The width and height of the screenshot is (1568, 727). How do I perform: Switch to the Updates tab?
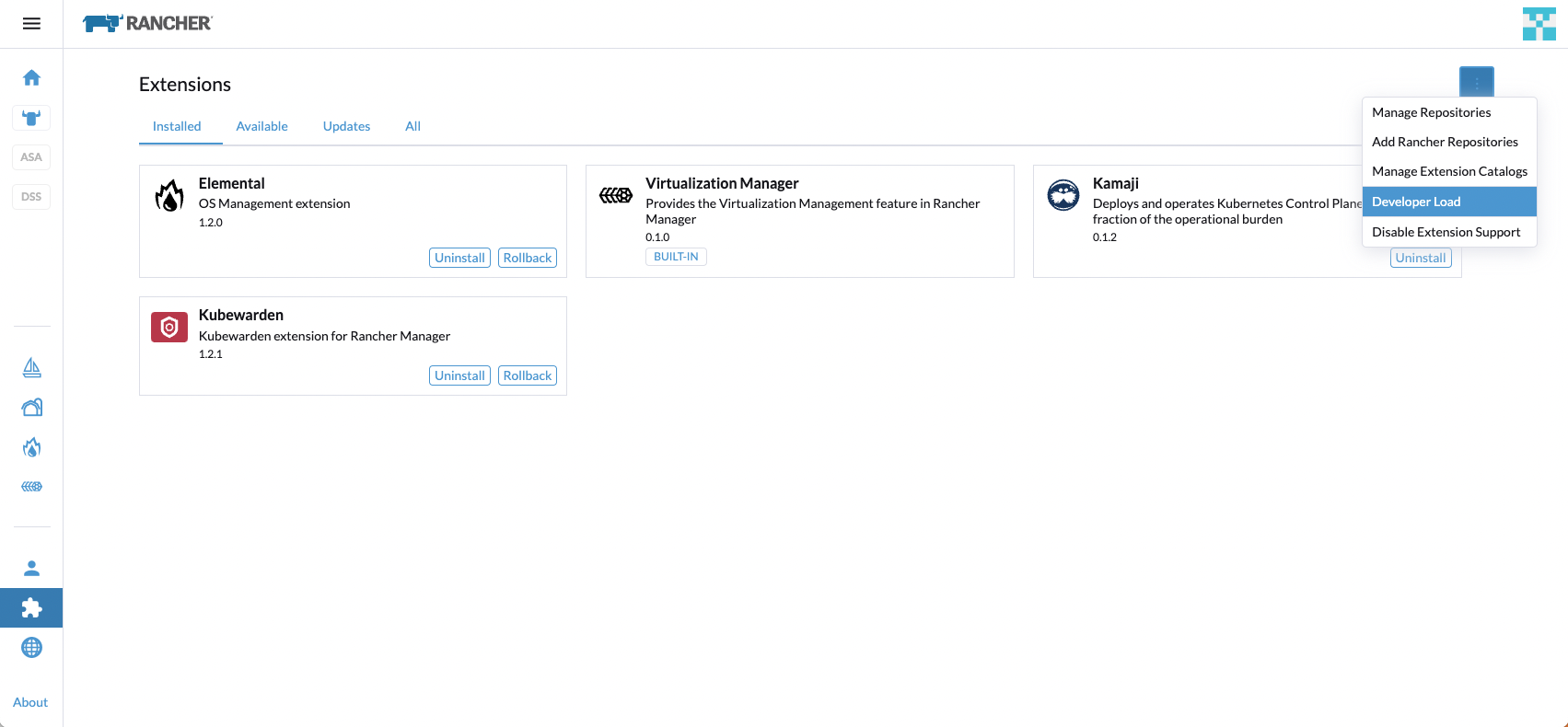pos(346,126)
